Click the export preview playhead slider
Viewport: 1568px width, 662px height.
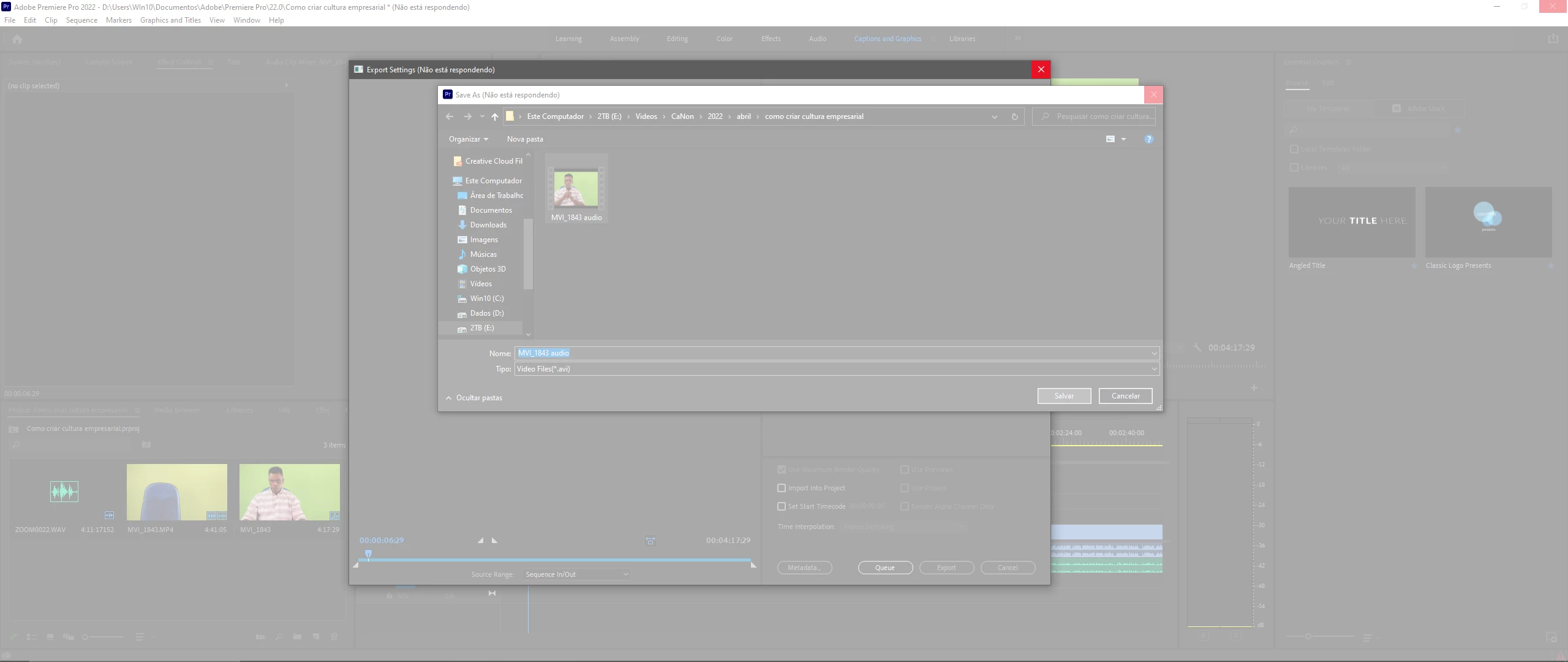point(368,554)
